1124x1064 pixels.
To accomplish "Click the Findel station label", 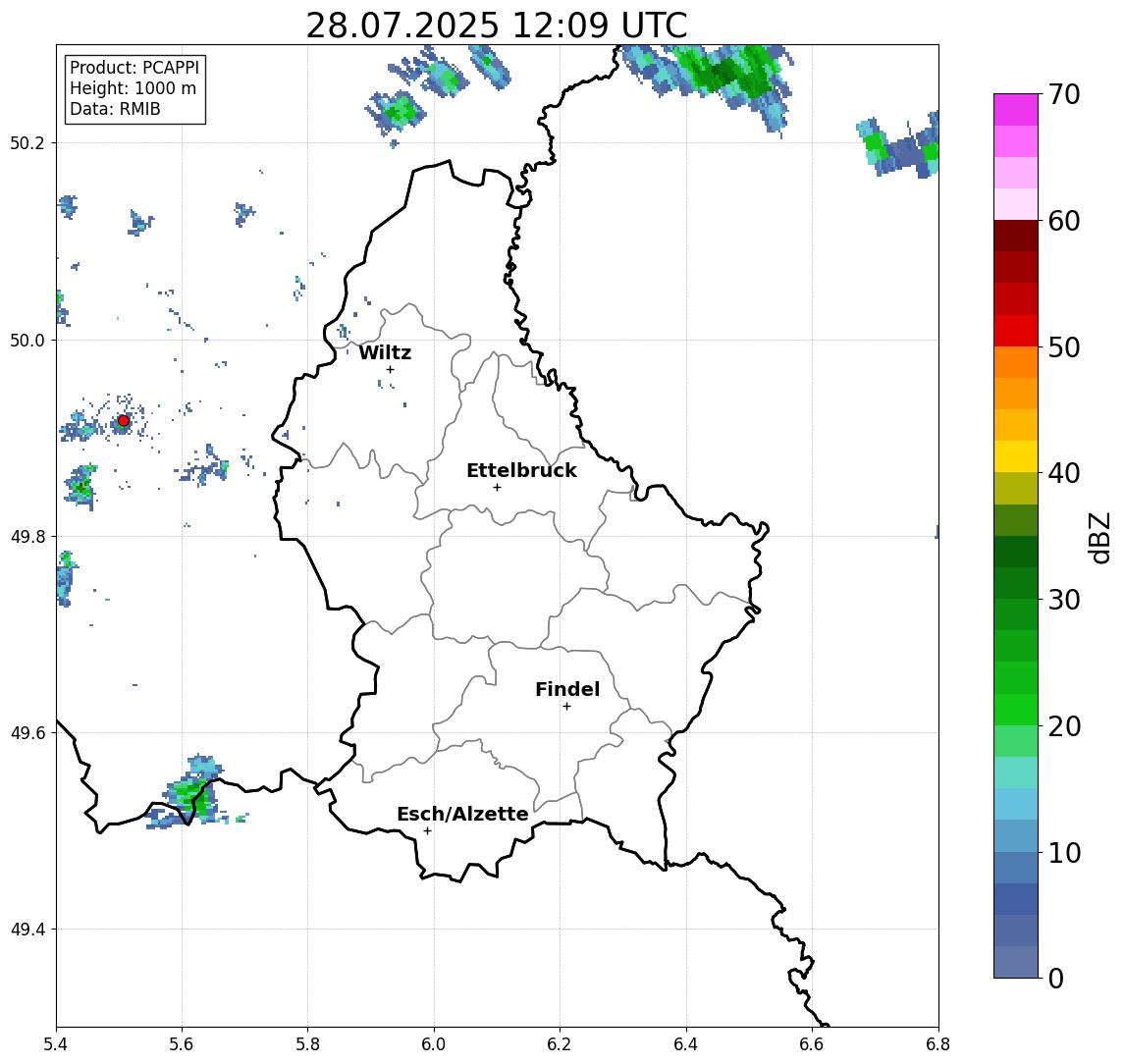I will click(567, 689).
